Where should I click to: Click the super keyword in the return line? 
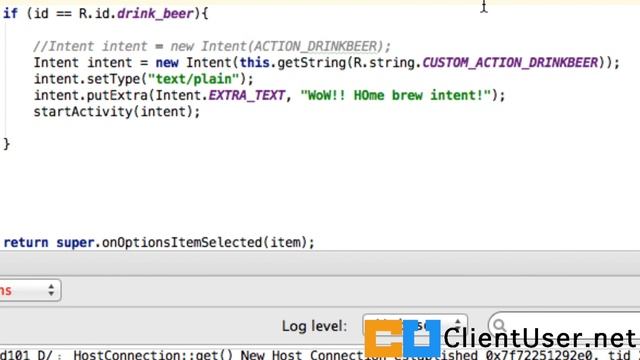point(75,242)
